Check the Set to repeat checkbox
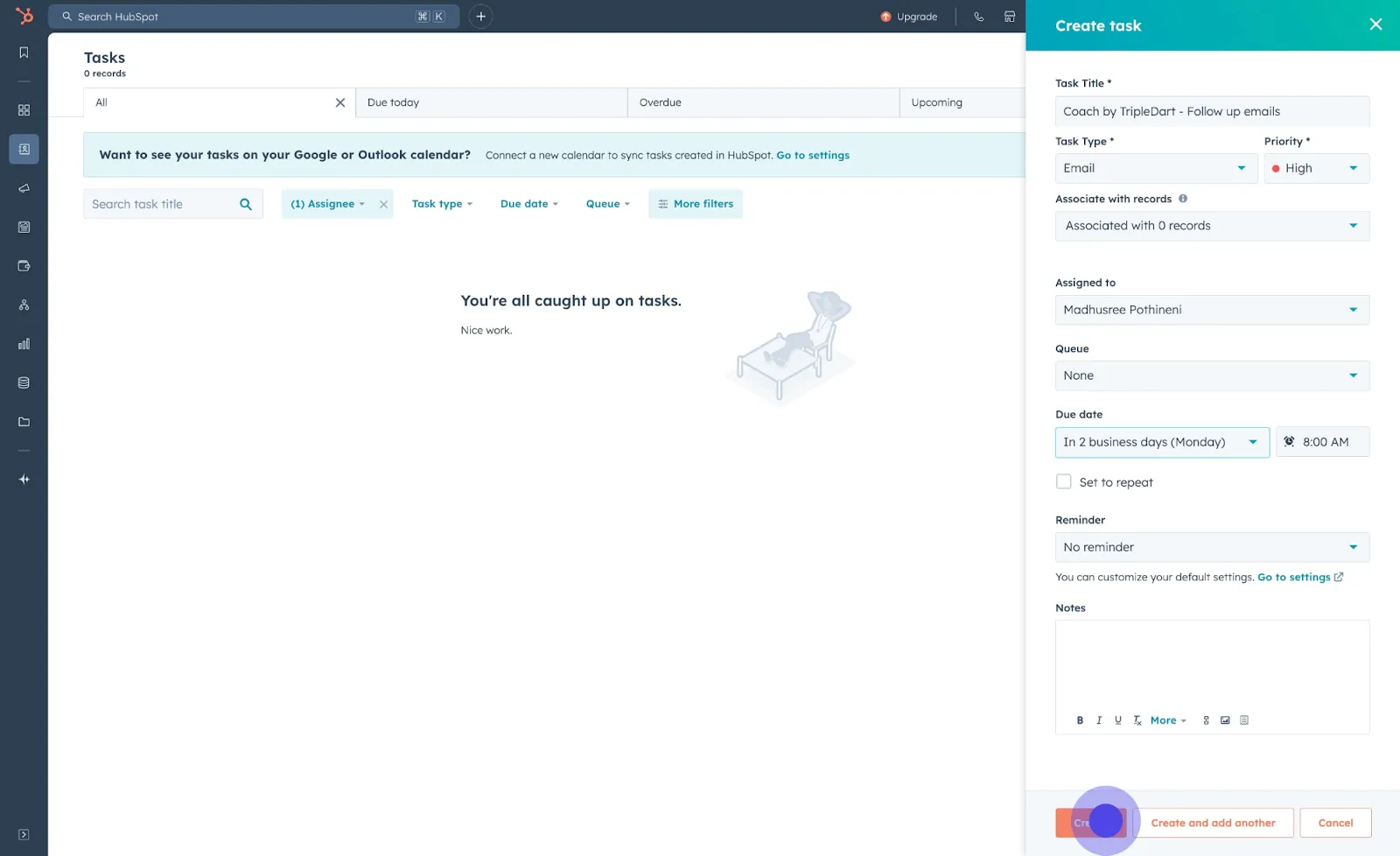The image size is (1400, 856). [1064, 481]
